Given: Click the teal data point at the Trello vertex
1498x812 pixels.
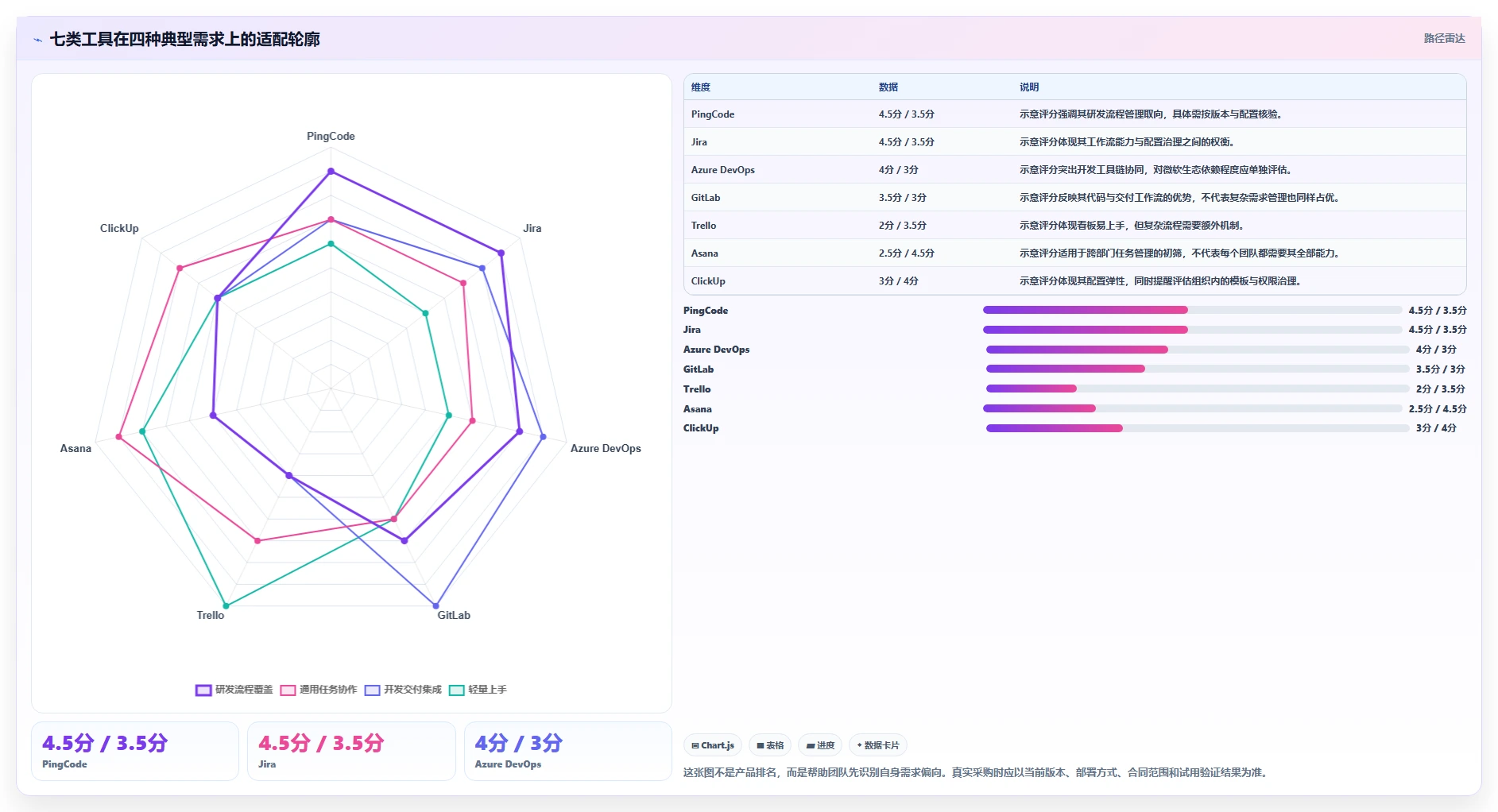Looking at the screenshot, I should click(226, 606).
